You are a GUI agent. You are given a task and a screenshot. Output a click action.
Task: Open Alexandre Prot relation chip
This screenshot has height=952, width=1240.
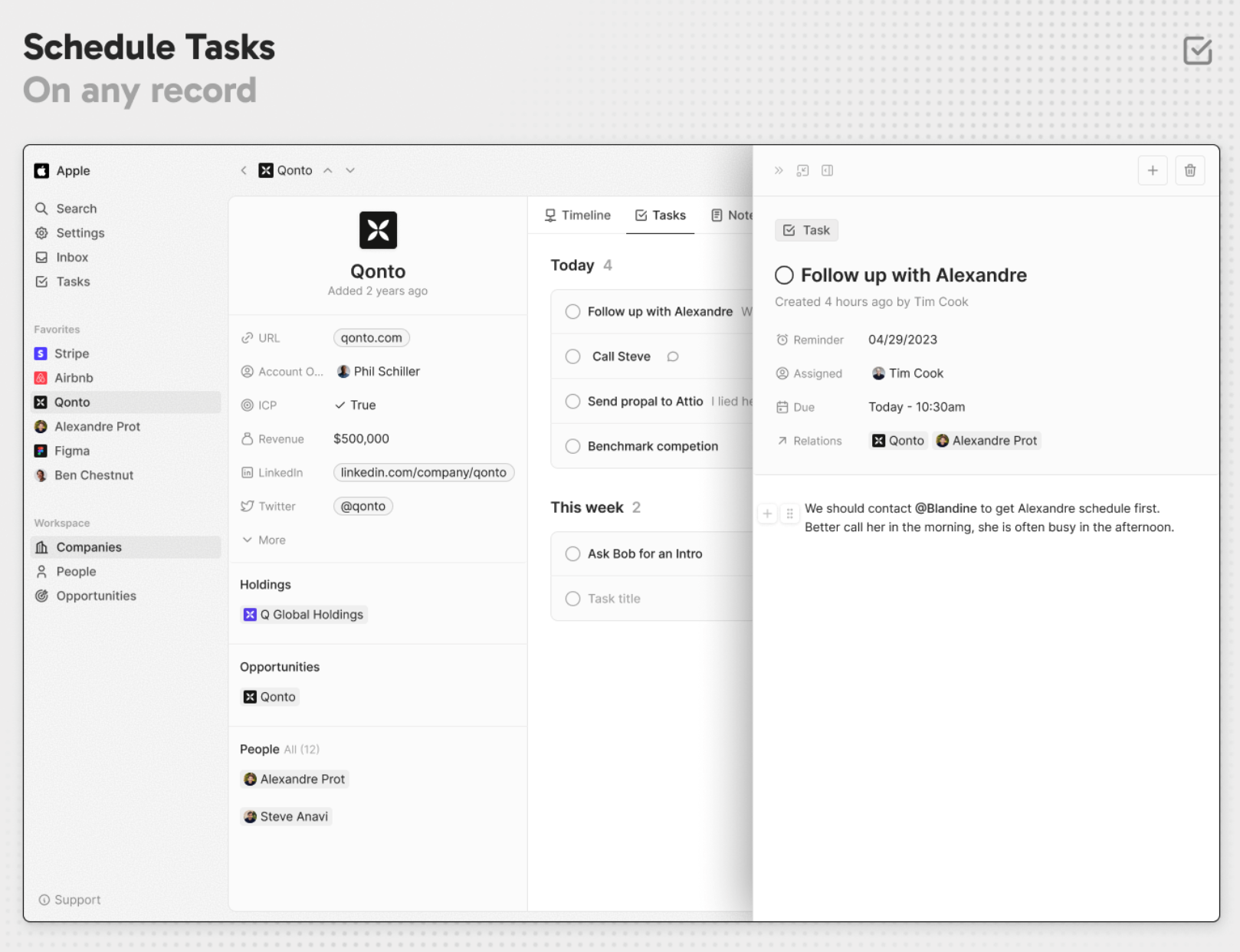(x=987, y=441)
